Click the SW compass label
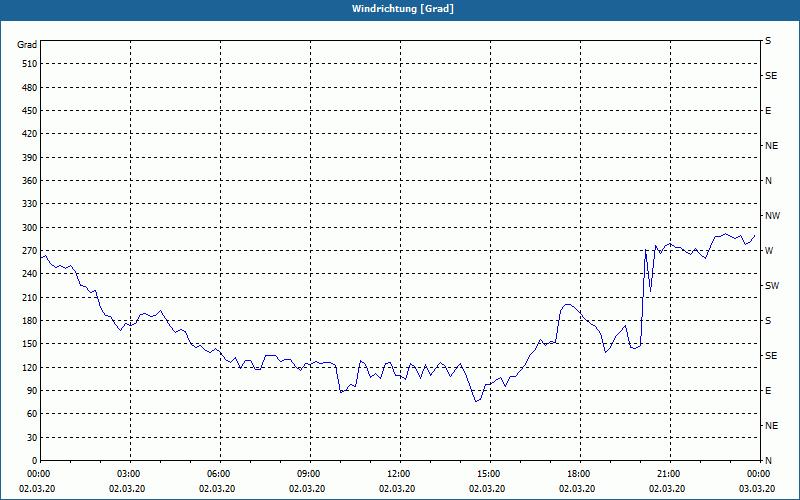This screenshot has height=500, width=800. click(x=772, y=286)
